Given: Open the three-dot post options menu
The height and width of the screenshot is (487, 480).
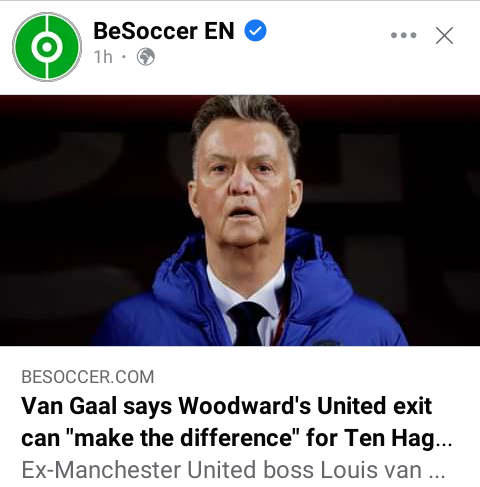Looking at the screenshot, I should pos(404,35).
